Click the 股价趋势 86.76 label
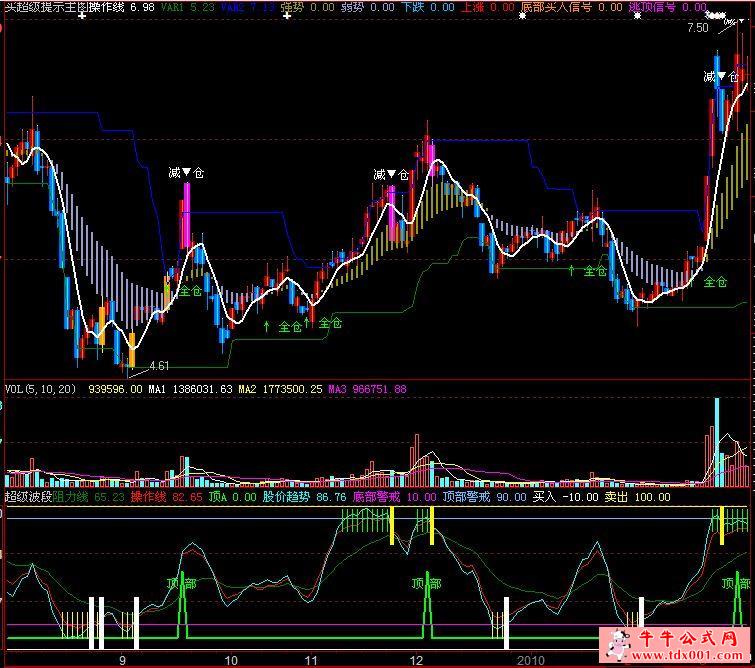This screenshot has height=668, width=755. click(x=304, y=497)
